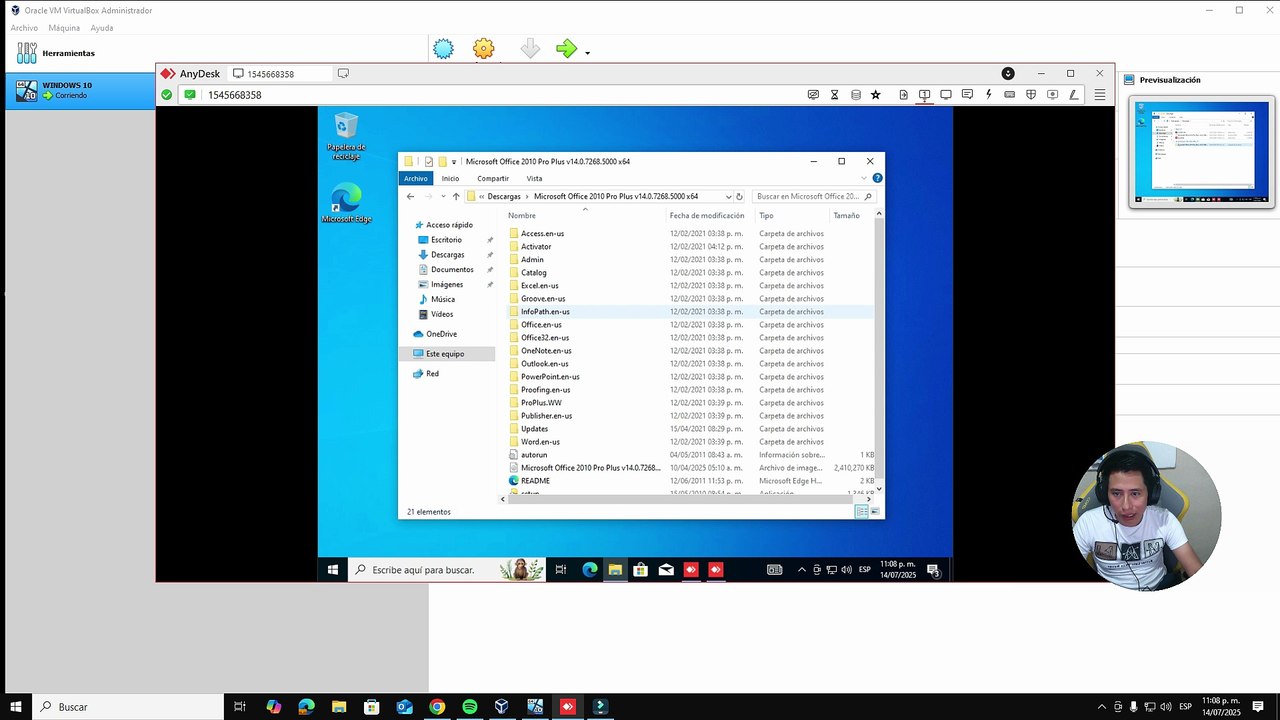
Task: Open AnyDesk actions lightning bolt
Action: (x=989, y=95)
